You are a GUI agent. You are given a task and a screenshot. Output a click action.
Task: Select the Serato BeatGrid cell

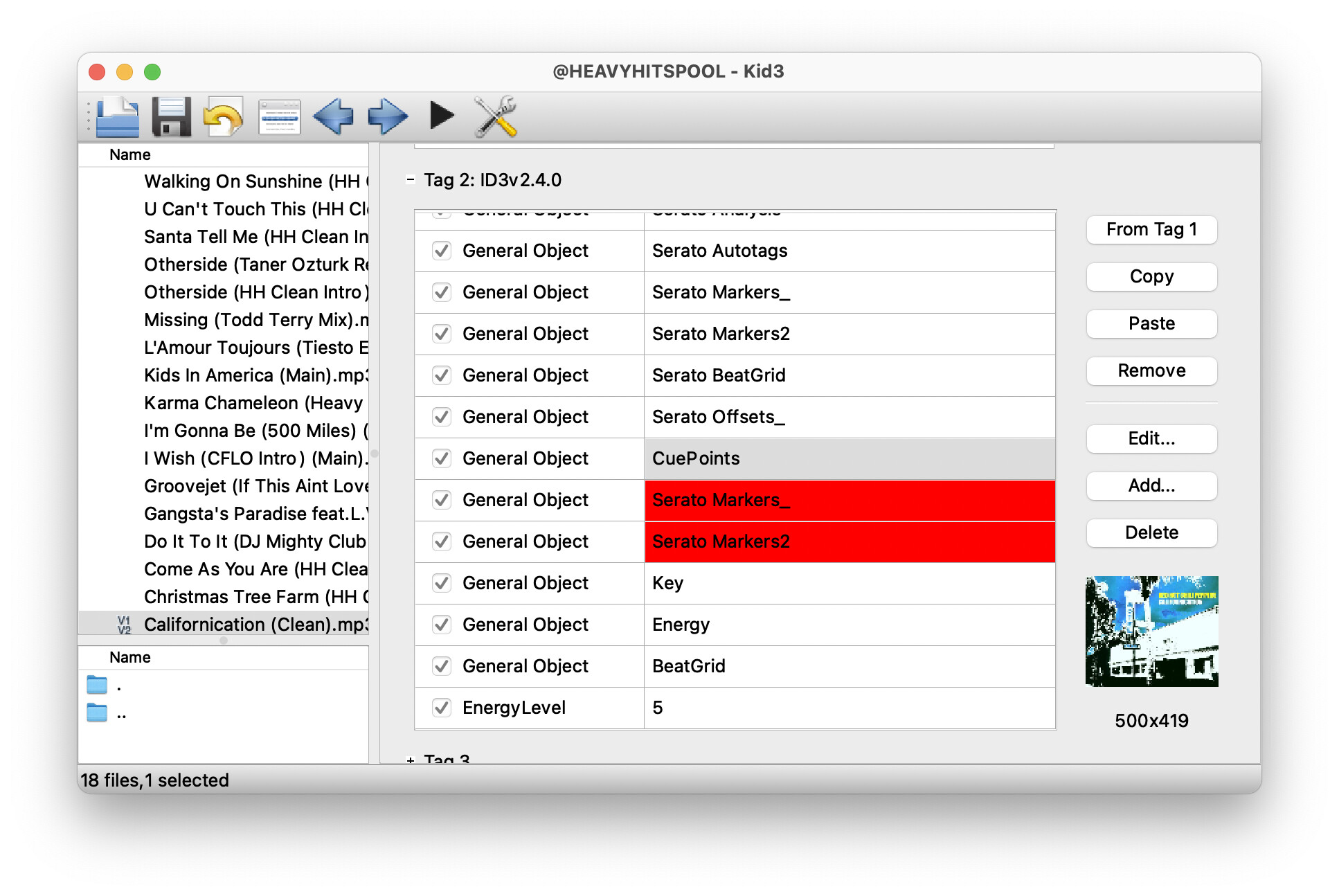tap(850, 375)
